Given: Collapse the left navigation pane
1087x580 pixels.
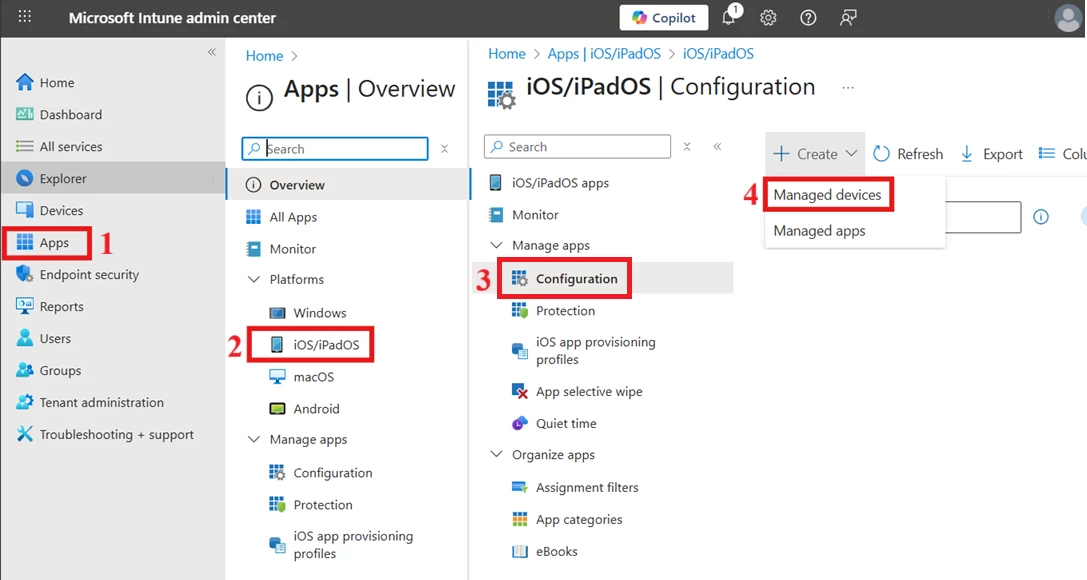Looking at the screenshot, I should tap(212, 52).
